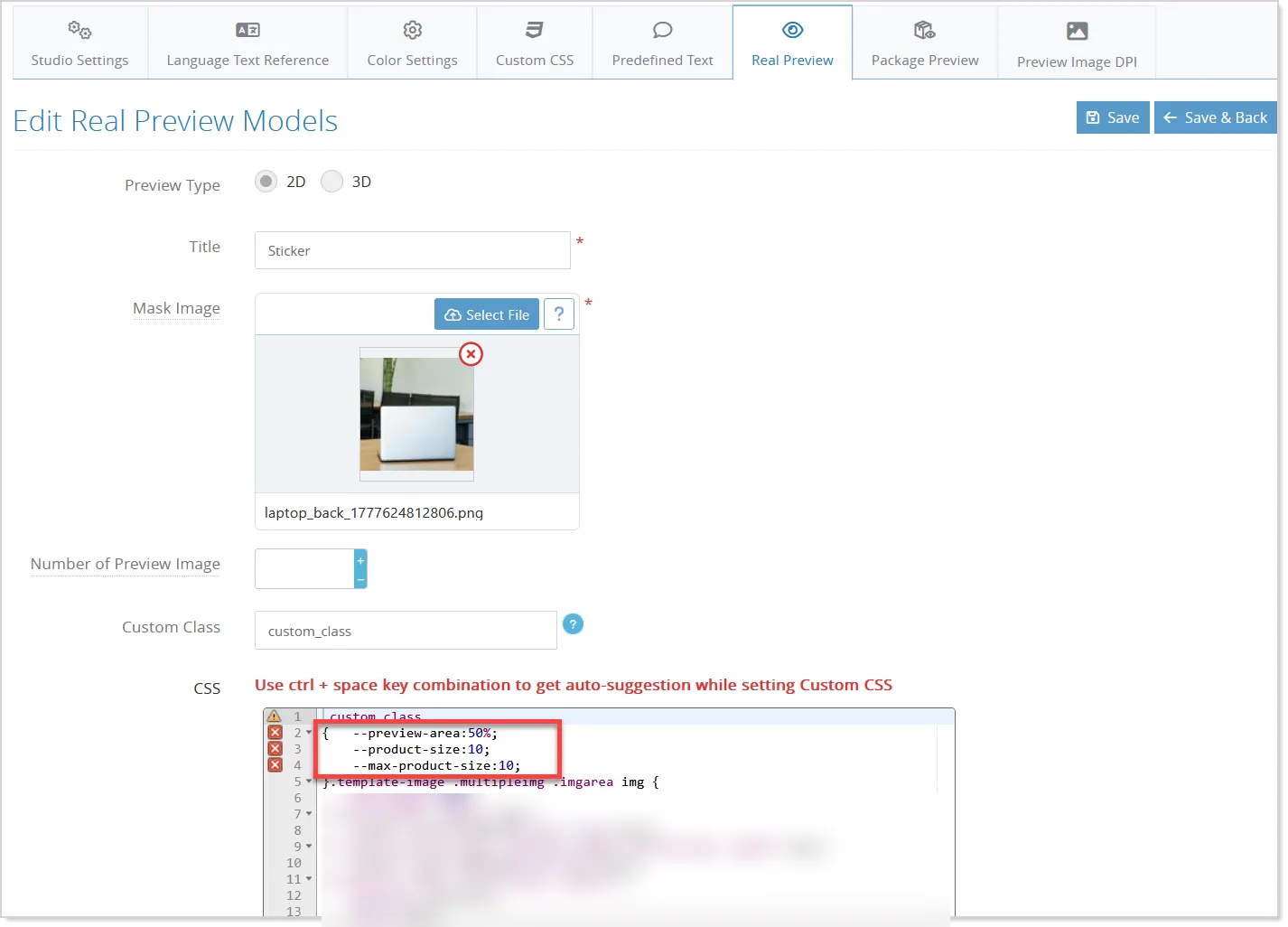This screenshot has width=1288, height=927.
Task: Select the 3D preview type
Action: point(331,182)
